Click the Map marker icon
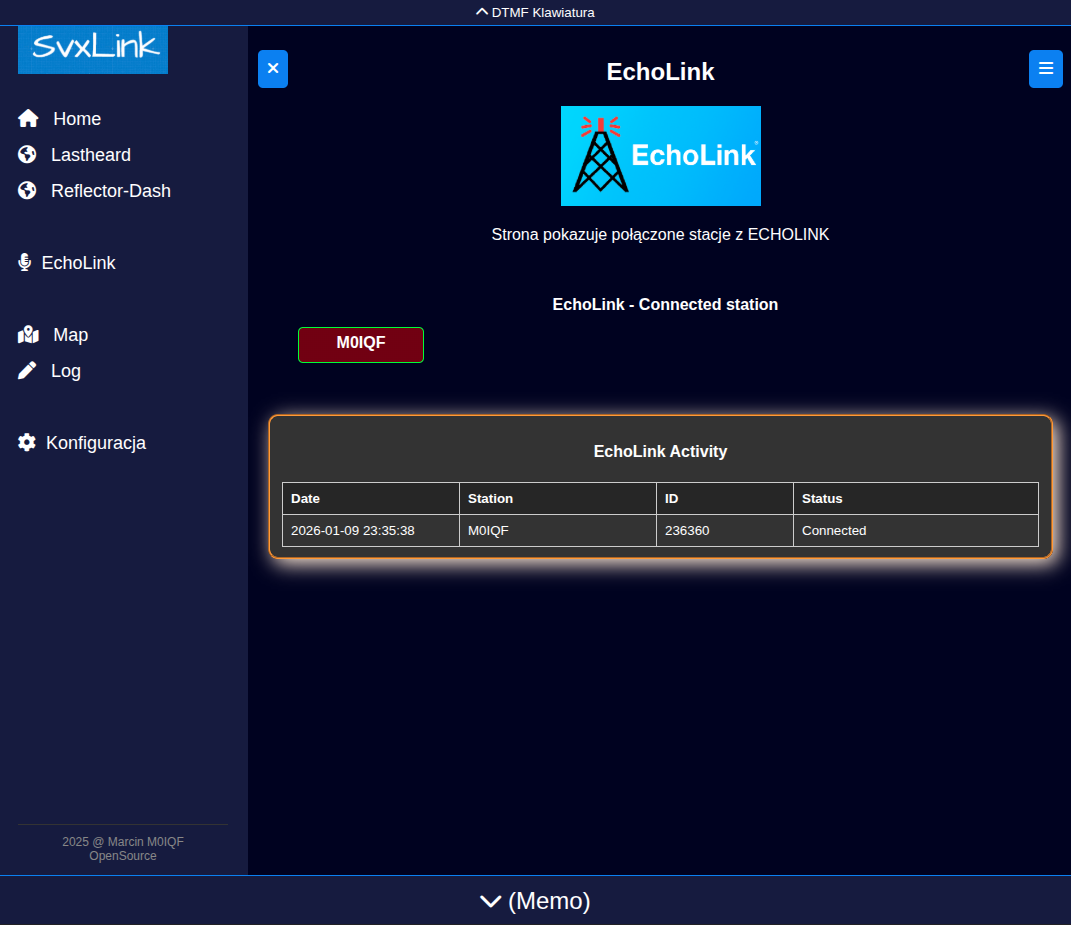The height and width of the screenshot is (925, 1071). coord(28,335)
